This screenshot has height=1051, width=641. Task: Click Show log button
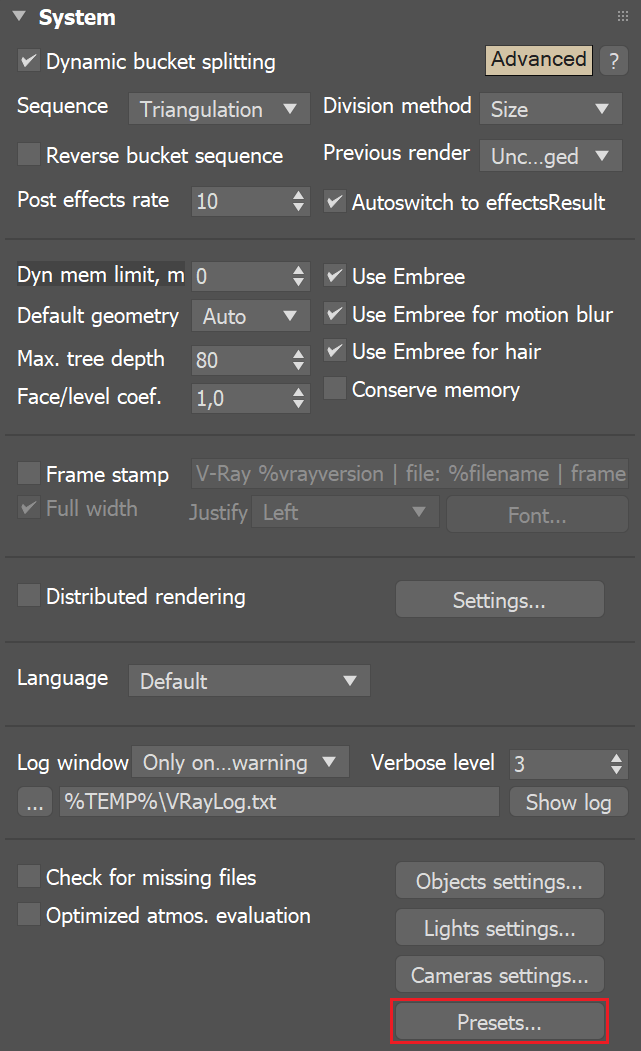568,802
